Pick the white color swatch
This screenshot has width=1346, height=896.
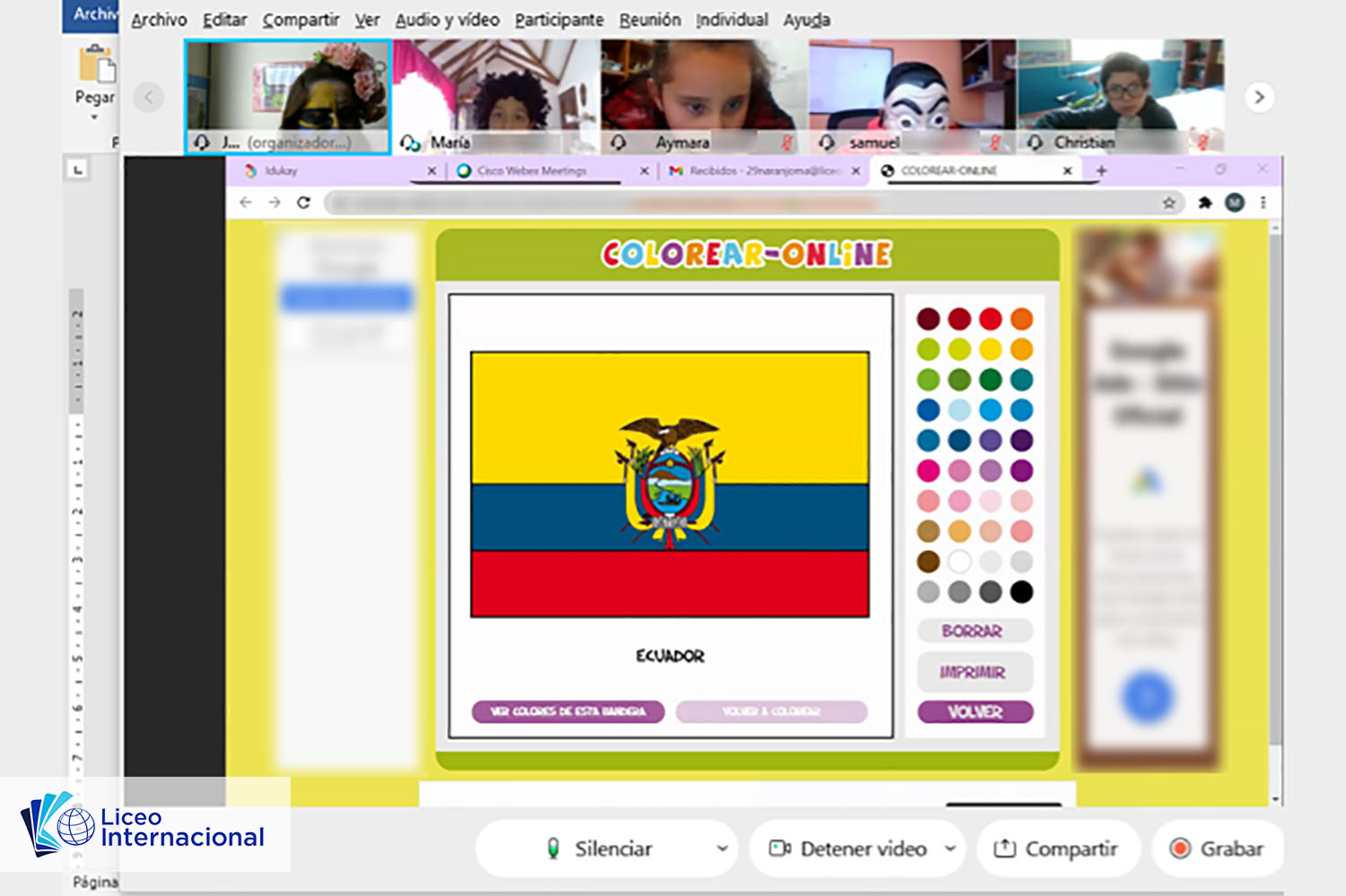[x=959, y=561]
